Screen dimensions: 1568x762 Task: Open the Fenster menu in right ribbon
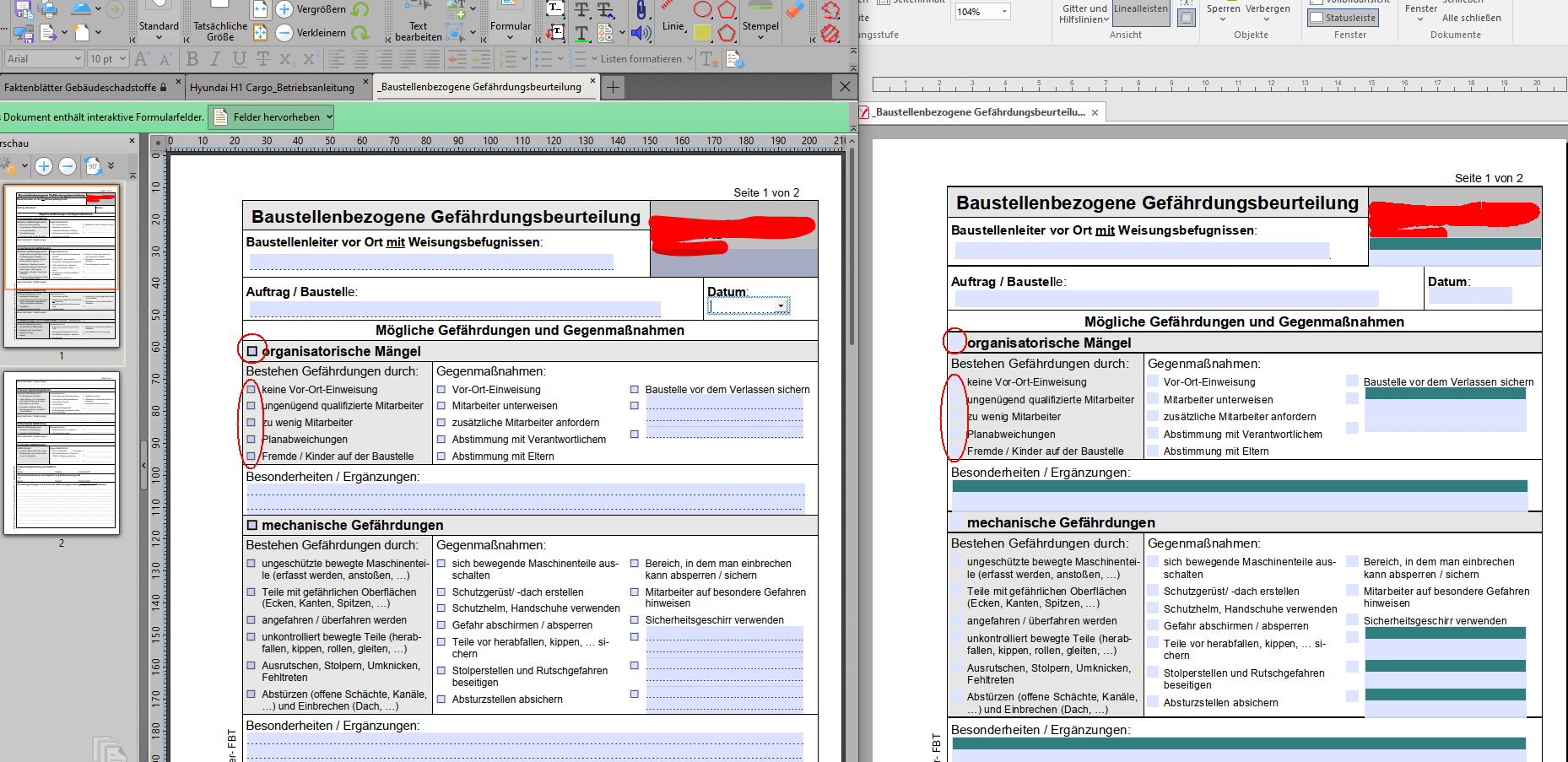1421,13
